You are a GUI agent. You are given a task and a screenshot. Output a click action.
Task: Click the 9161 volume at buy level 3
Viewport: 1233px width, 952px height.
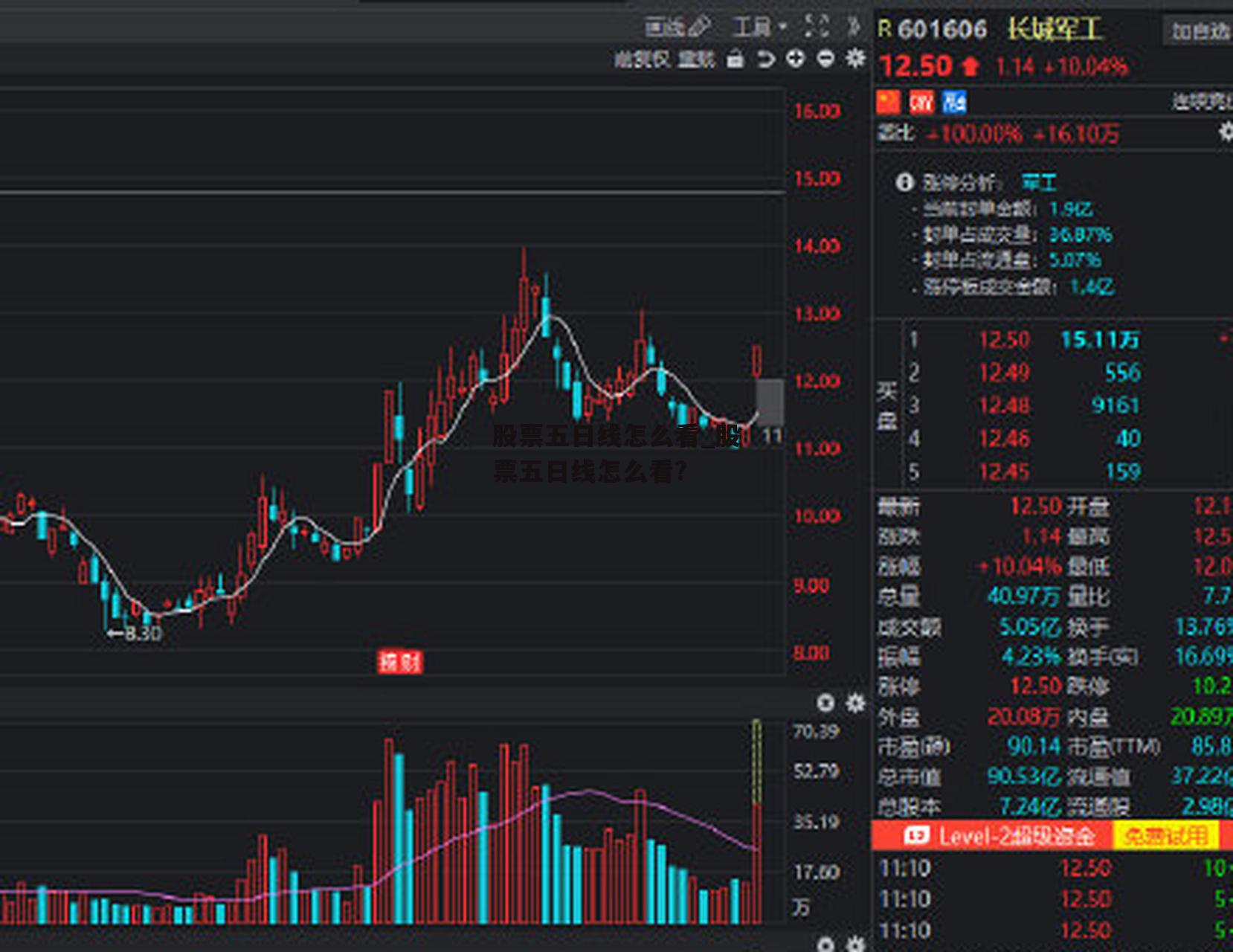pos(1116,405)
